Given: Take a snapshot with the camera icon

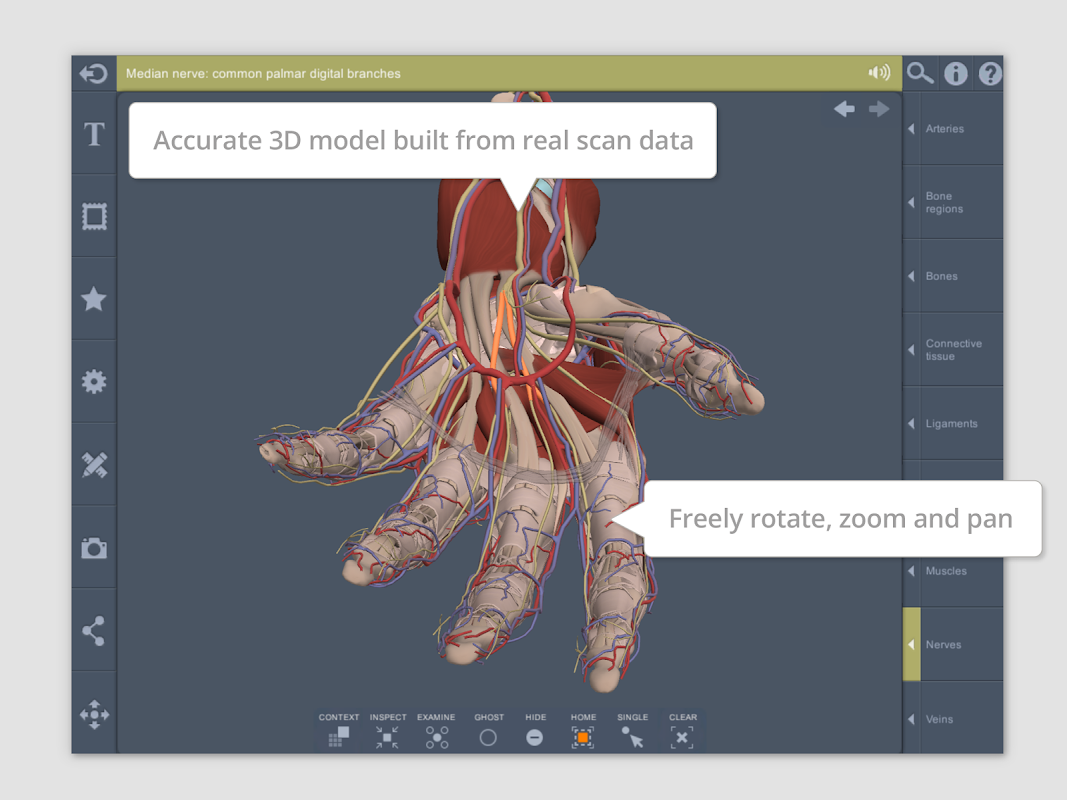Looking at the screenshot, I should pos(94,548).
